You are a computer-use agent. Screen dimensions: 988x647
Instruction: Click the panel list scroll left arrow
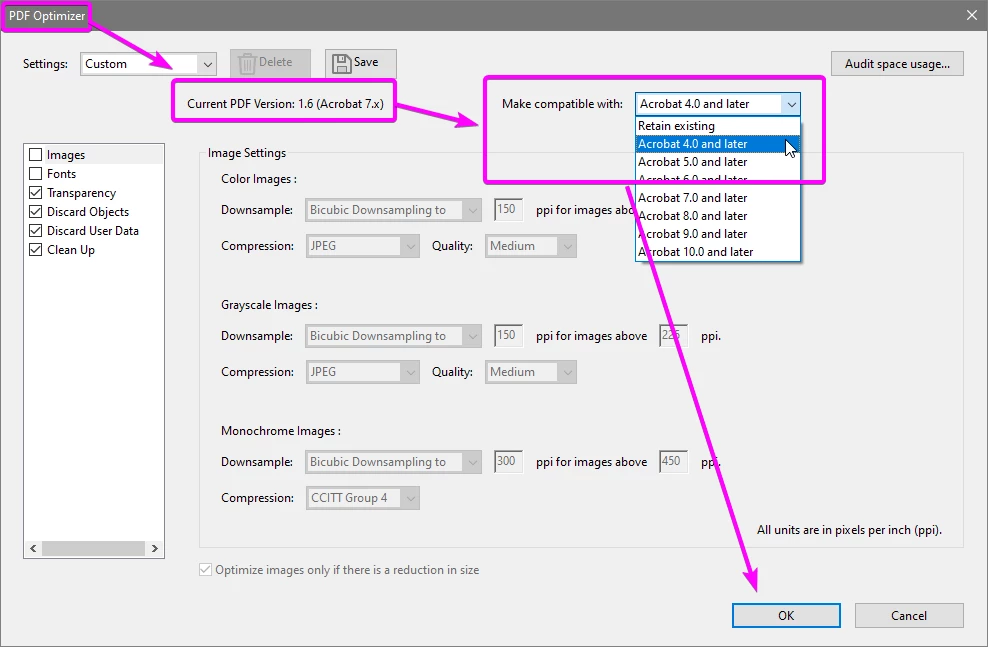click(x=33, y=549)
